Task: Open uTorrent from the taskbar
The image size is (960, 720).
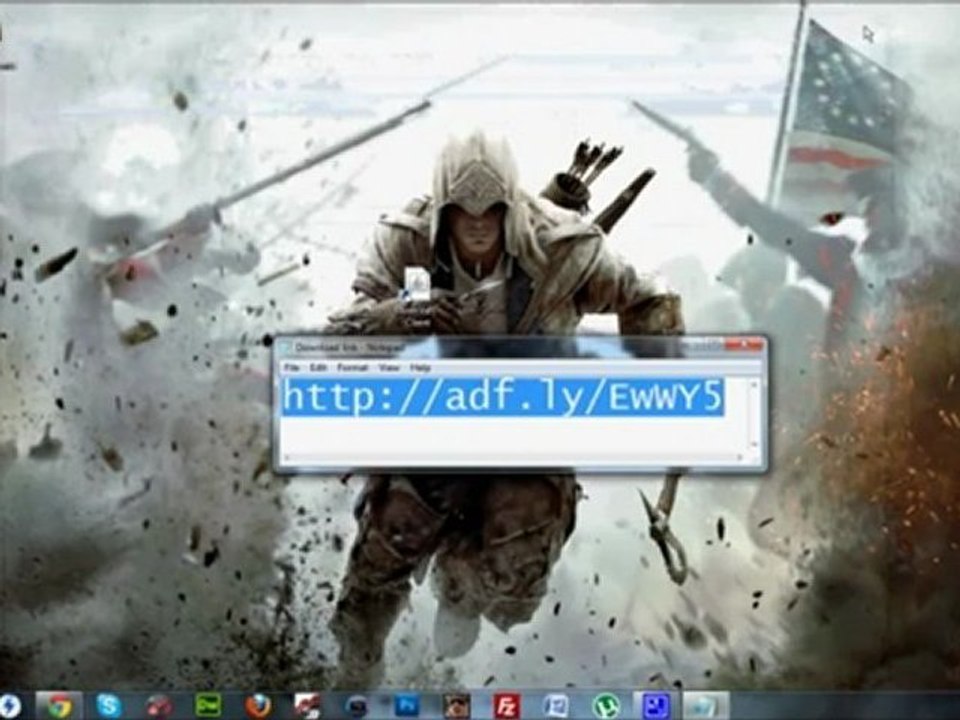Action: (606, 706)
